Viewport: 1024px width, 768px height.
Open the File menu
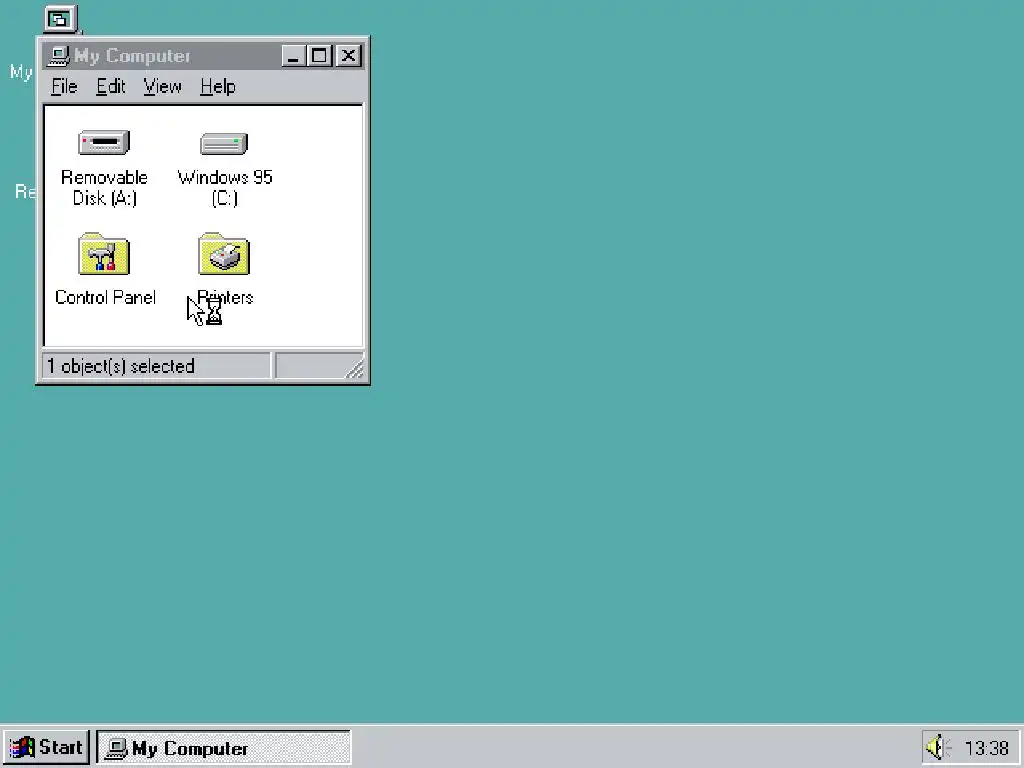[64, 86]
